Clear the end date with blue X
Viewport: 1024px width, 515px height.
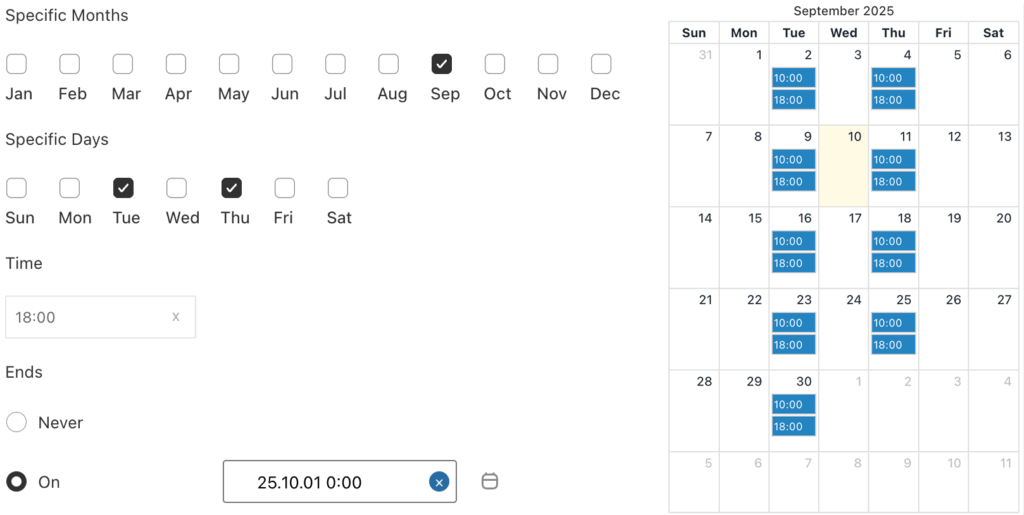pos(438,482)
